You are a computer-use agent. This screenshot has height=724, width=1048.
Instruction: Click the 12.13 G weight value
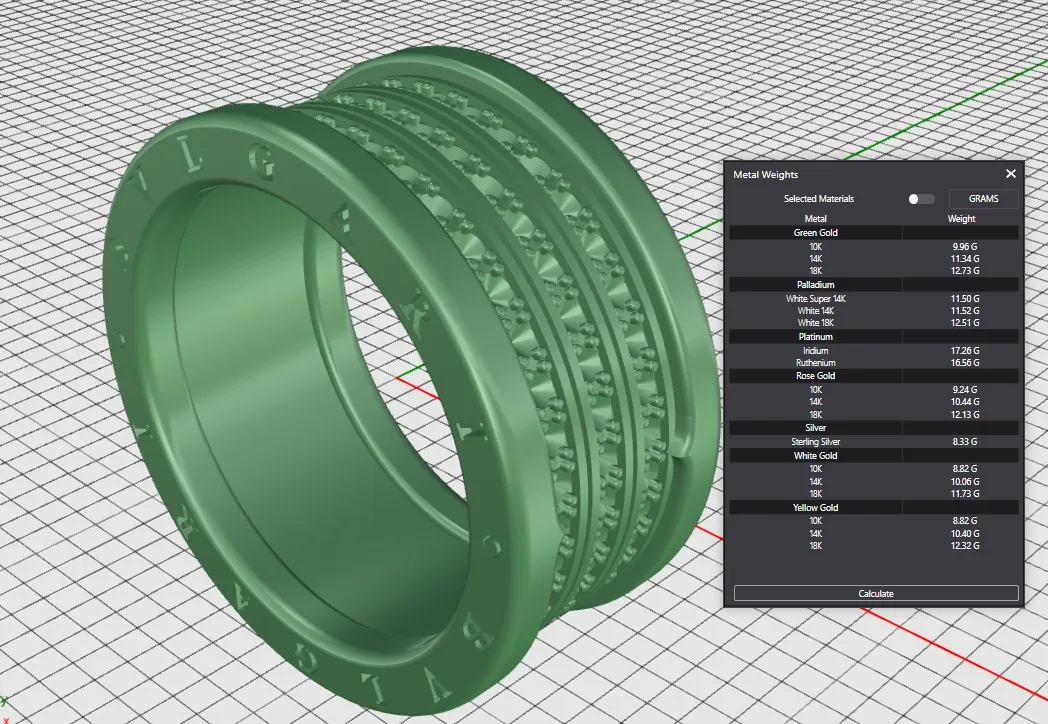click(964, 414)
